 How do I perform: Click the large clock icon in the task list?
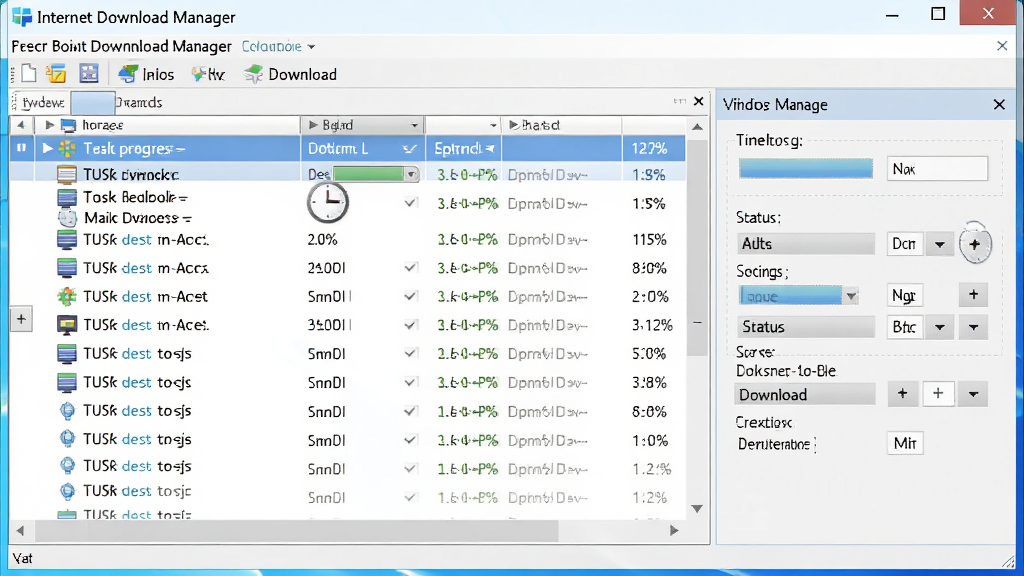(x=328, y=202)
